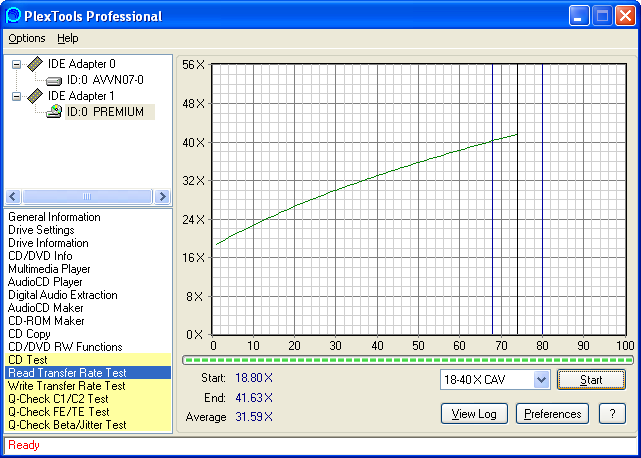Open Drive Information in function list

click(x=87, y=243)
